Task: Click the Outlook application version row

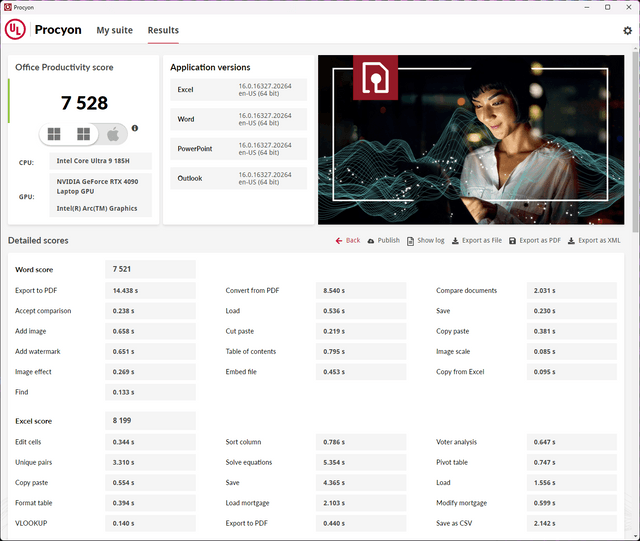Action: click(238, 178)
